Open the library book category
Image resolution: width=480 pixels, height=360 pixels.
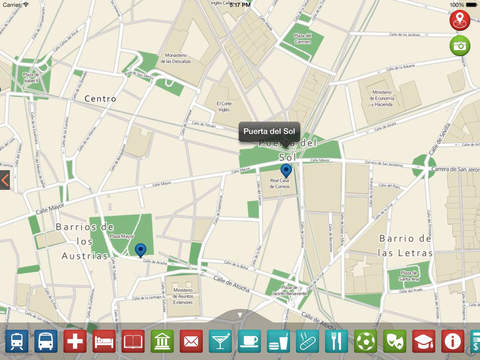tap(133, 341)
